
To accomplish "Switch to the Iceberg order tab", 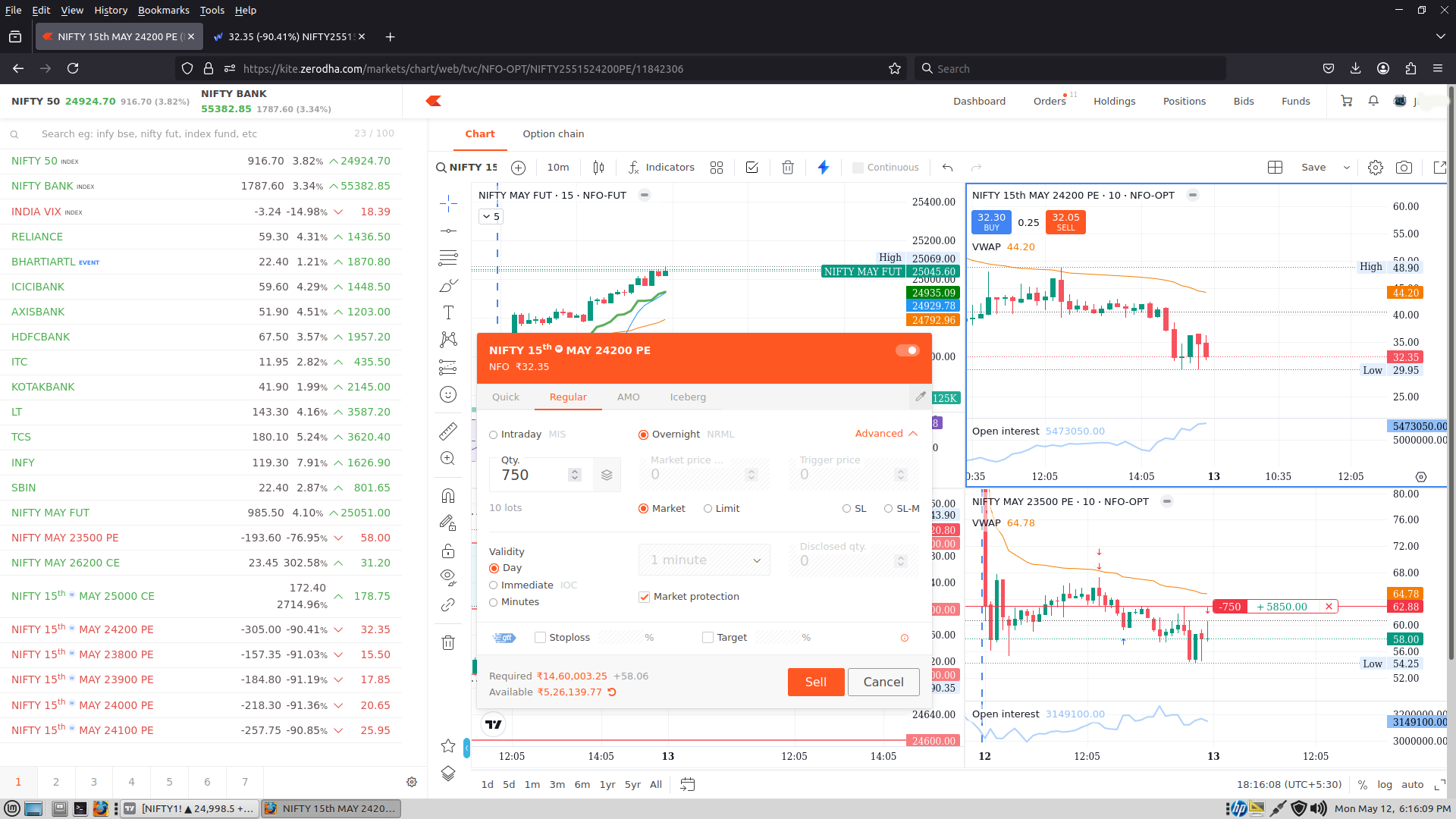I will click(688, 397).
